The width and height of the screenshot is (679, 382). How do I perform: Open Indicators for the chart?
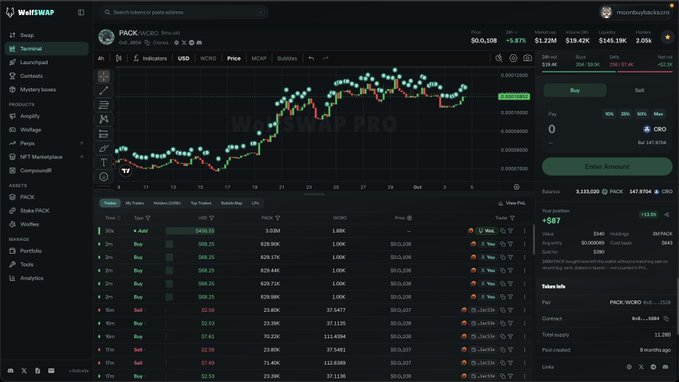coord(150,58)
